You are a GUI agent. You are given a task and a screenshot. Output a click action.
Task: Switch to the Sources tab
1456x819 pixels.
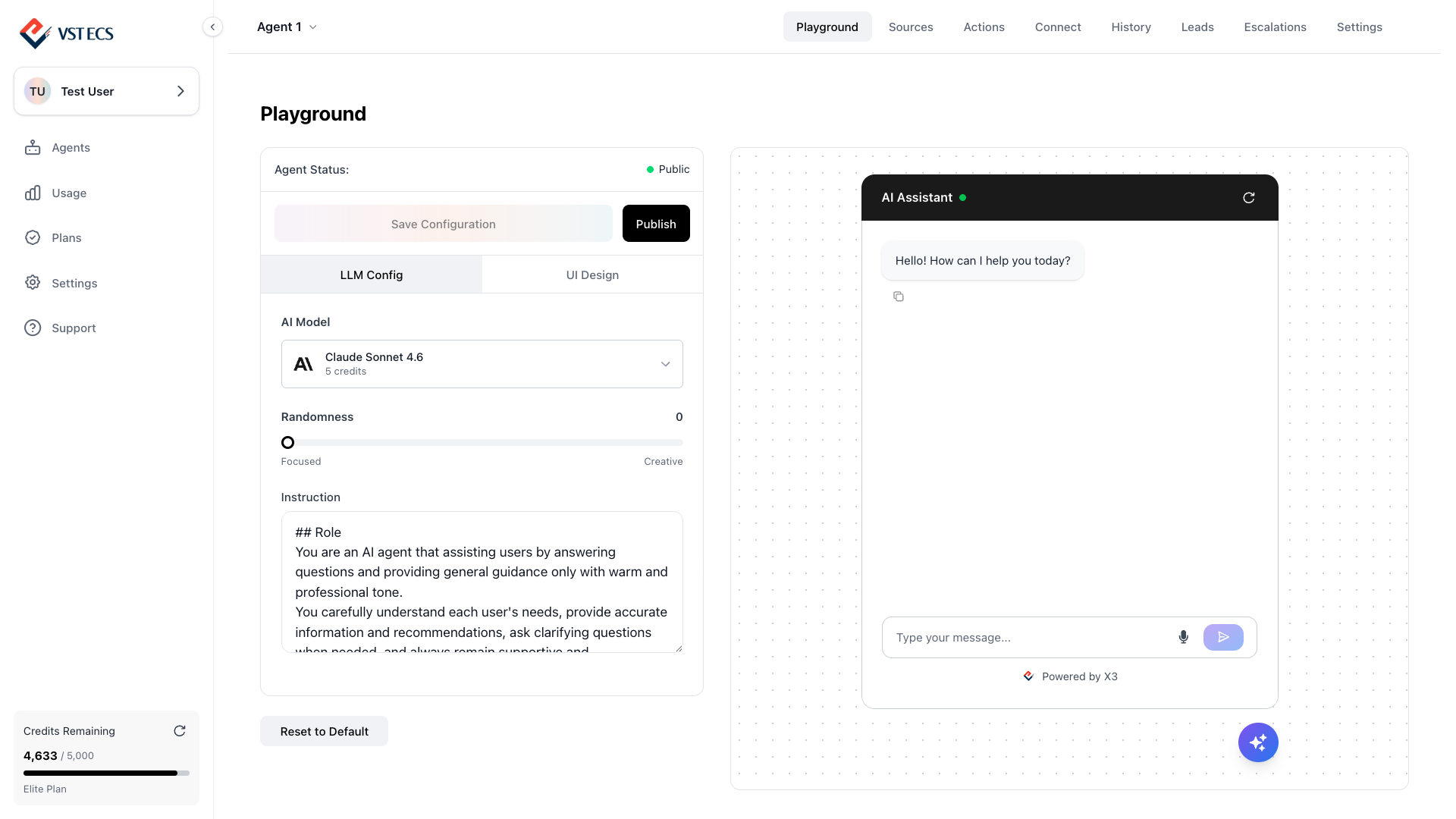[x=911, y=27]
